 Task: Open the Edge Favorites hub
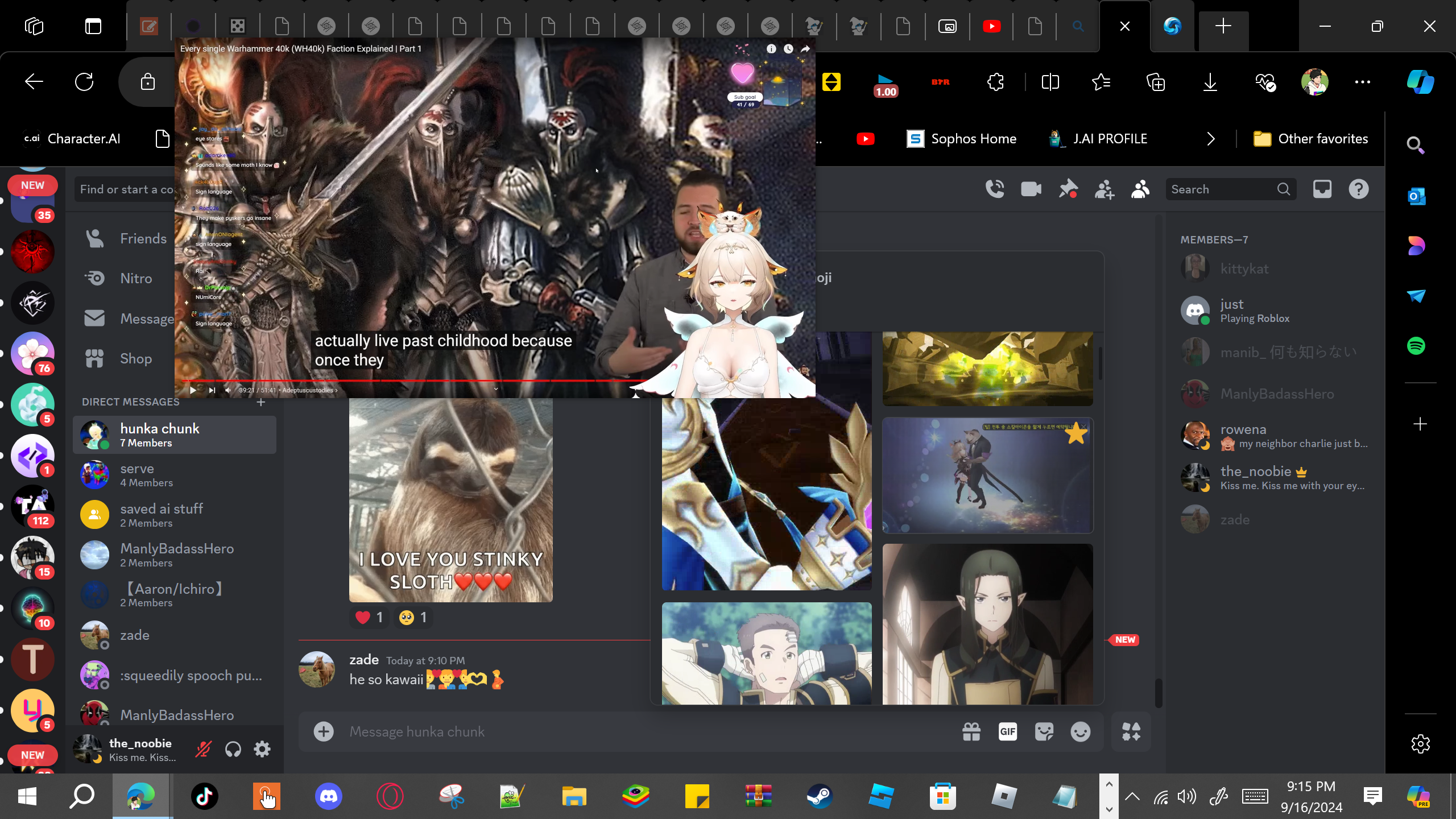(1101, 82)
